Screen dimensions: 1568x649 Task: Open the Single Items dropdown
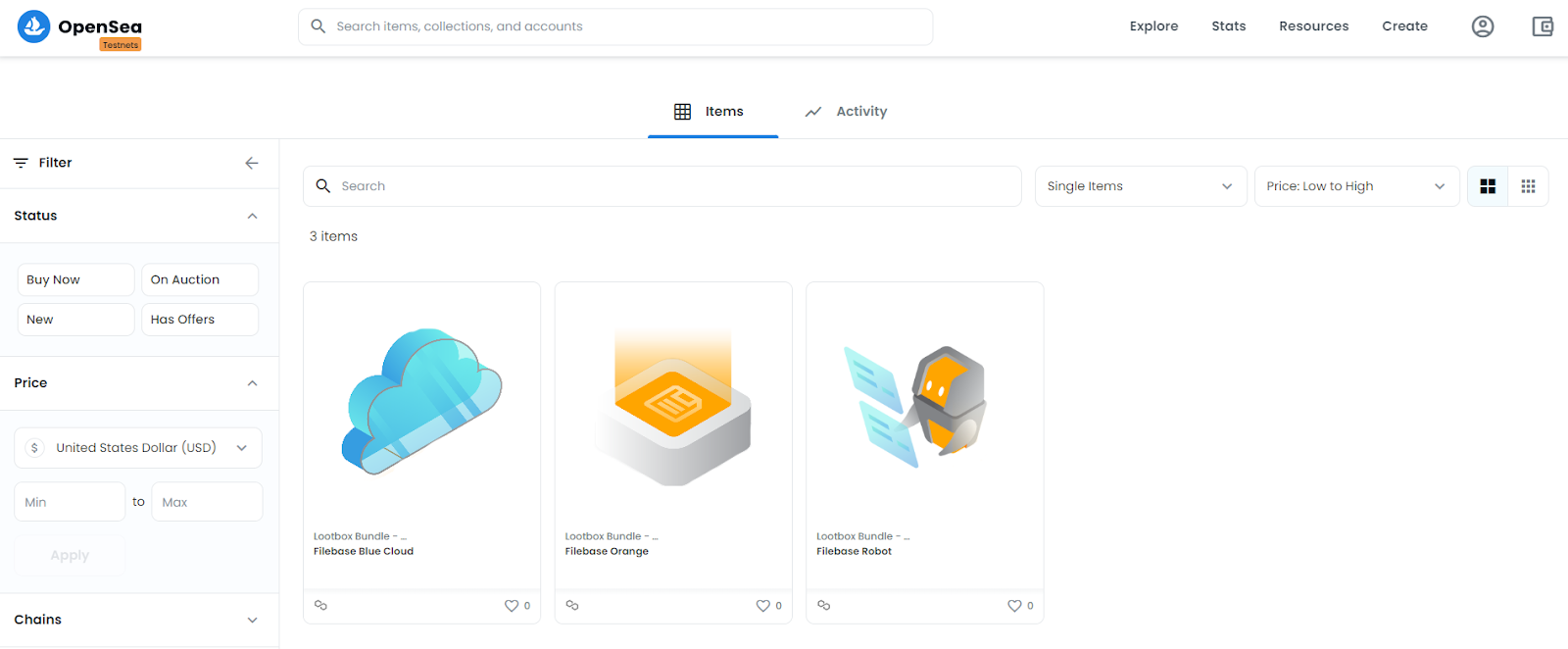[x=1141, y=186]
